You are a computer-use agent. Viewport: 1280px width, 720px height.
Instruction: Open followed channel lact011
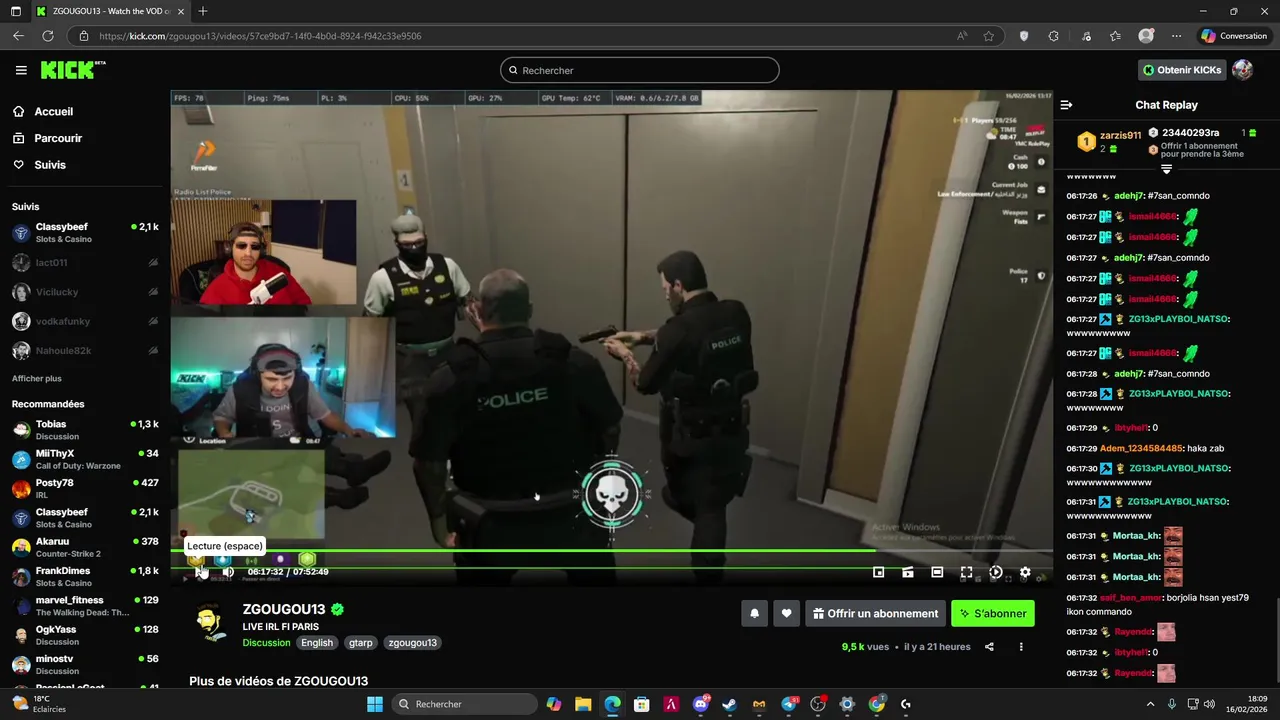85,263
